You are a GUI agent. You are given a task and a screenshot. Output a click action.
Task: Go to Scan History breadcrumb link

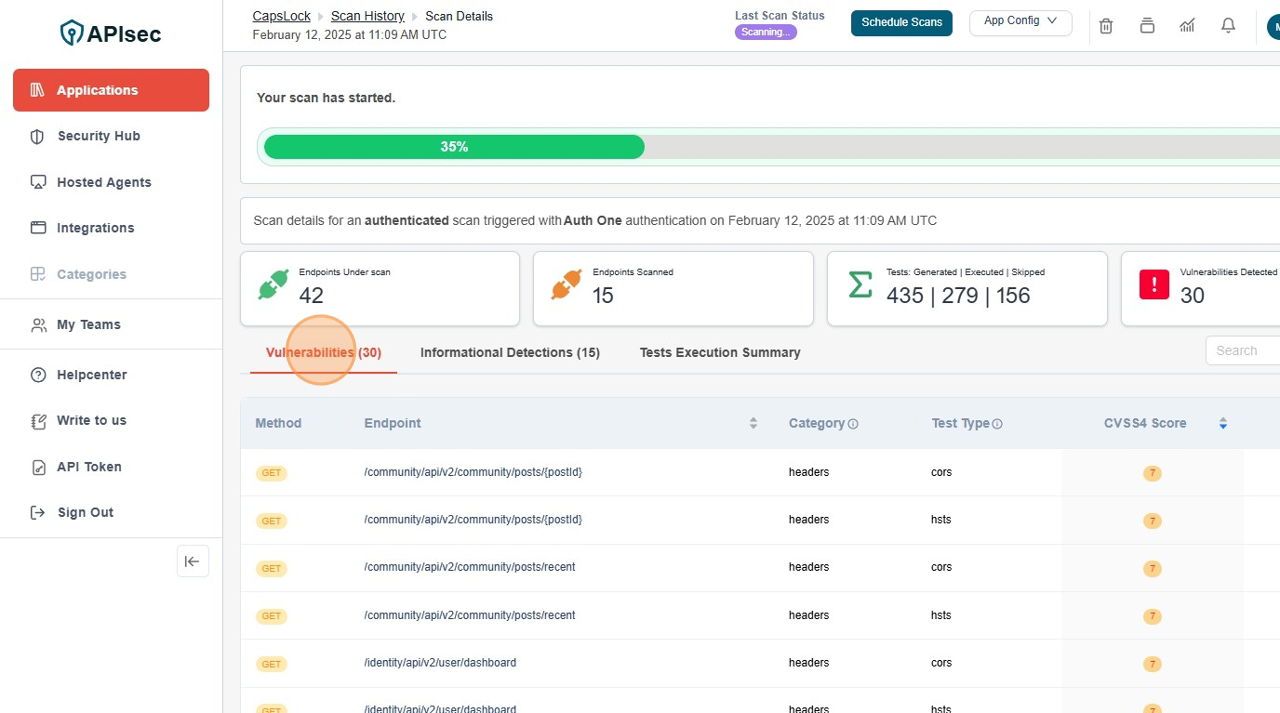tap(367, 16)
